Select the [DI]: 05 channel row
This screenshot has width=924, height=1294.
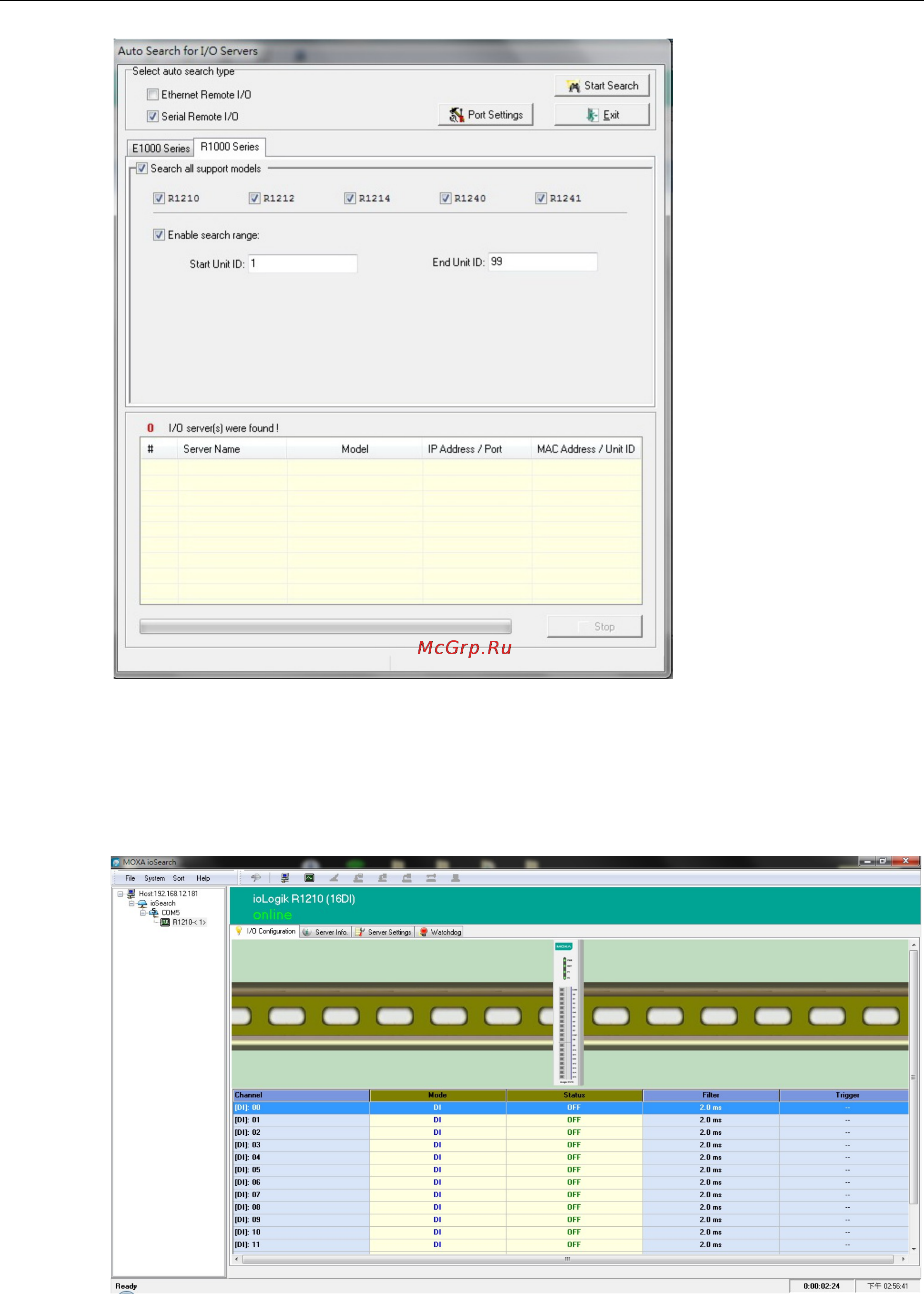pos(571,1170)
